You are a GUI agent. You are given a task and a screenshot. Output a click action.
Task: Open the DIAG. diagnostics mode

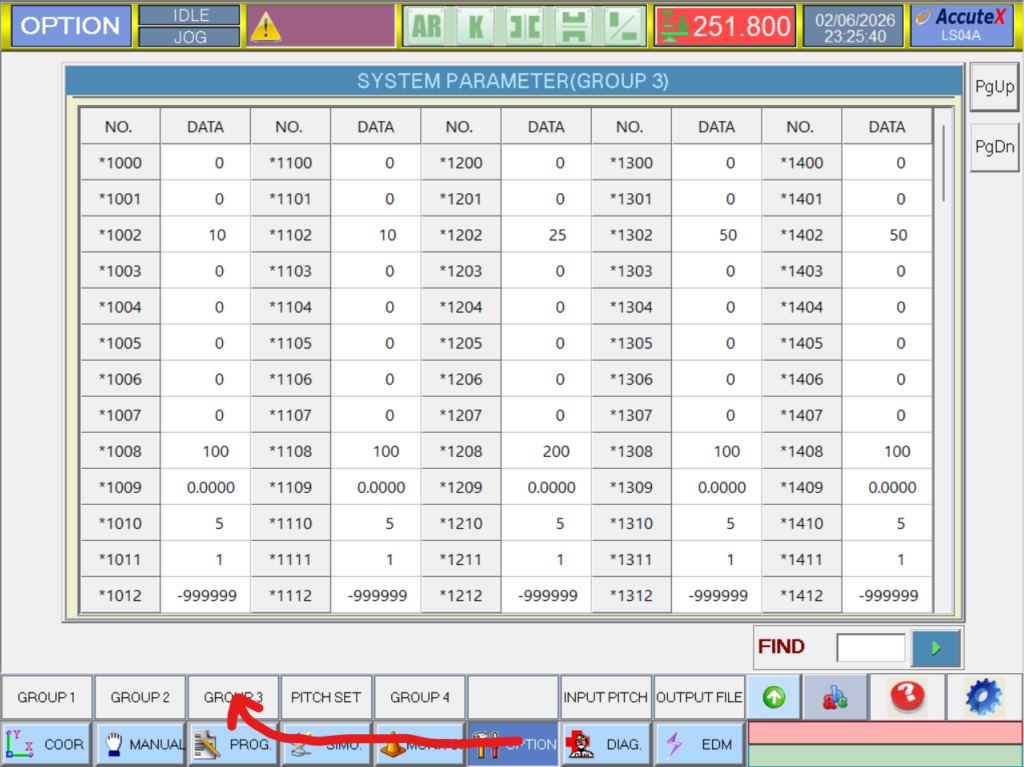click(x=605, y=744)
